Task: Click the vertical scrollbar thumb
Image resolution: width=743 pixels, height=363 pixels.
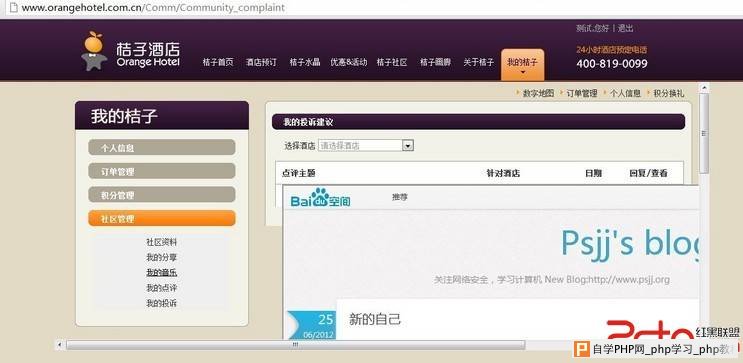Action: point(704,134)
